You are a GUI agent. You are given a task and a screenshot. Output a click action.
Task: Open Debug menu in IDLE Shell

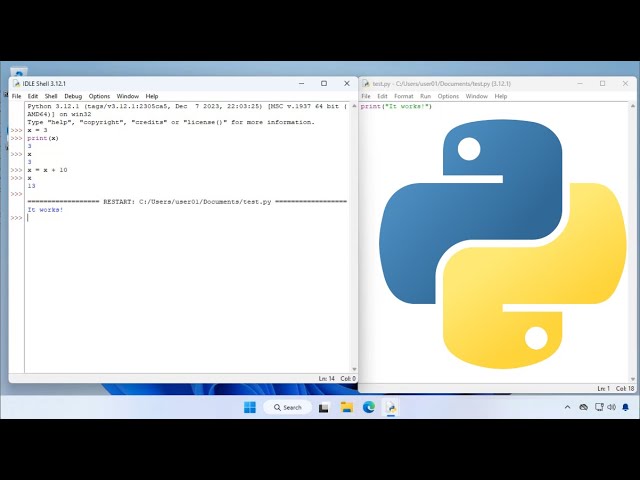pyautogui.click(x=73, y=96)
